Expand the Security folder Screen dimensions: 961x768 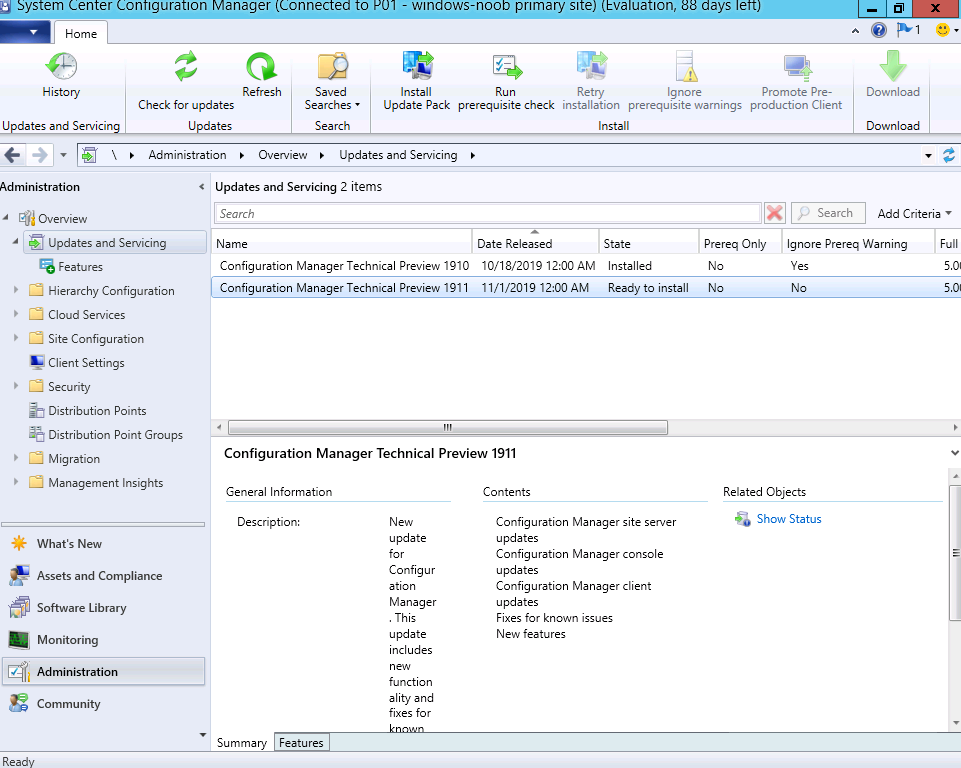pos(16,386)
